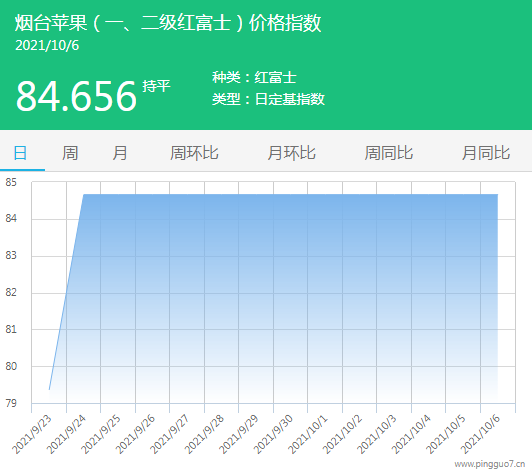The height and width of the screenshot is (476, 532).
Task: Click the 2021/10/3 axis date label
Action: click(377, 434)
